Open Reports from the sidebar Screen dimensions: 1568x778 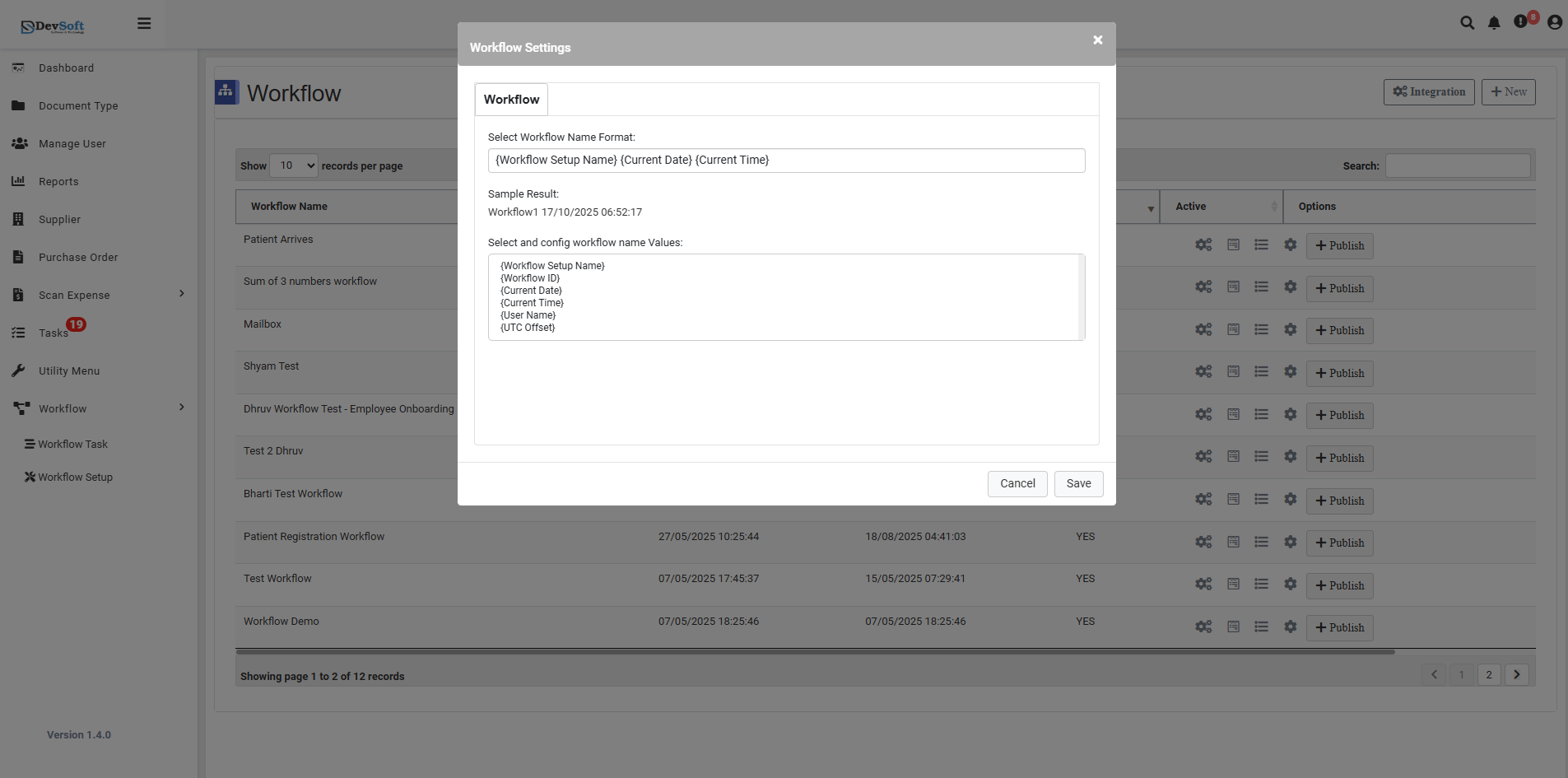pyautogui.click(x=58, y=181)
